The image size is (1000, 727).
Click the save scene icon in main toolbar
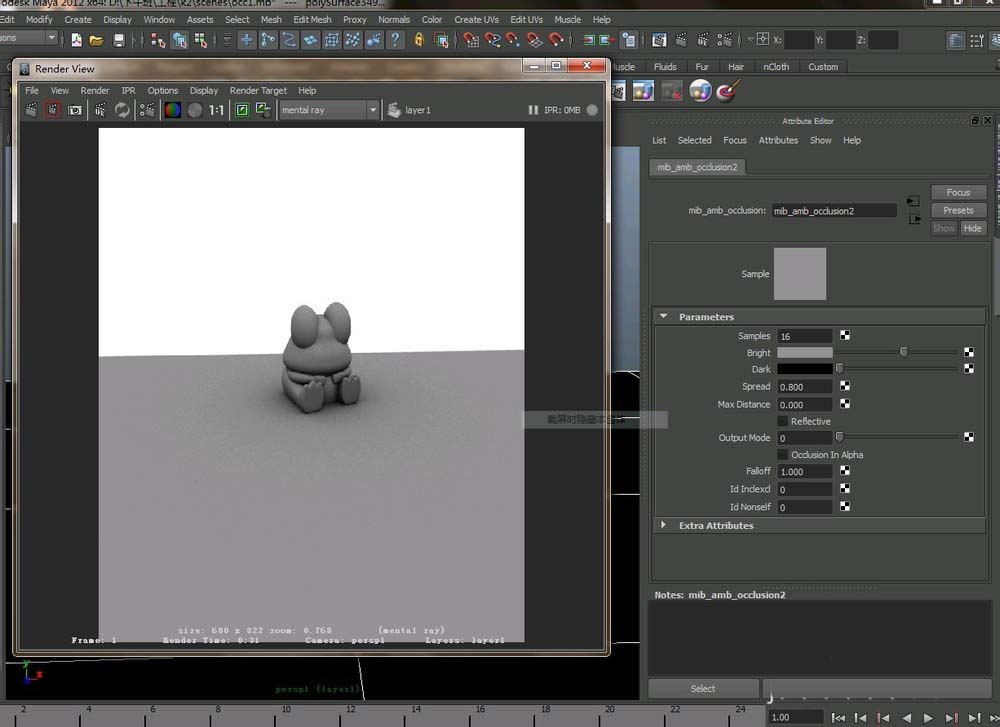pyautogui.click(x=119, y=40)
